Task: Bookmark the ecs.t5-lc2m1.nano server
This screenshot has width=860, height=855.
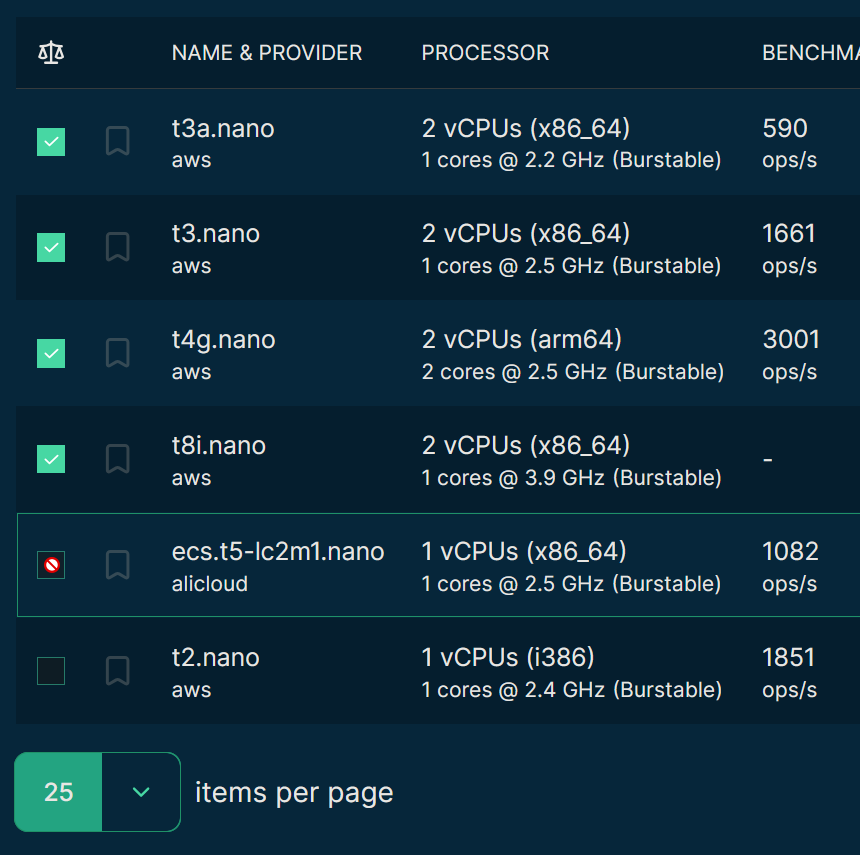Action: coord(117,565)
